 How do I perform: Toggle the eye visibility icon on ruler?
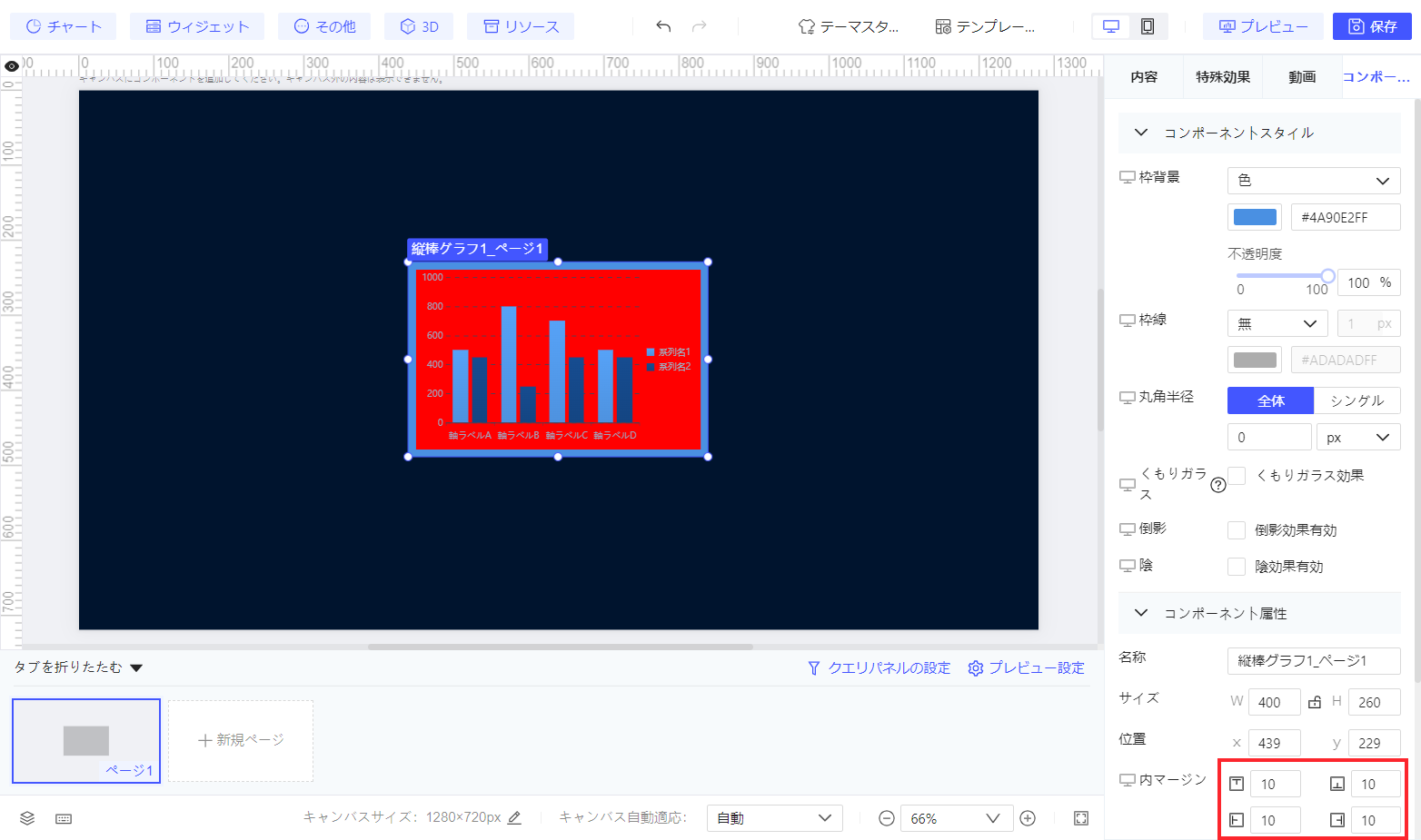(12, 66)
